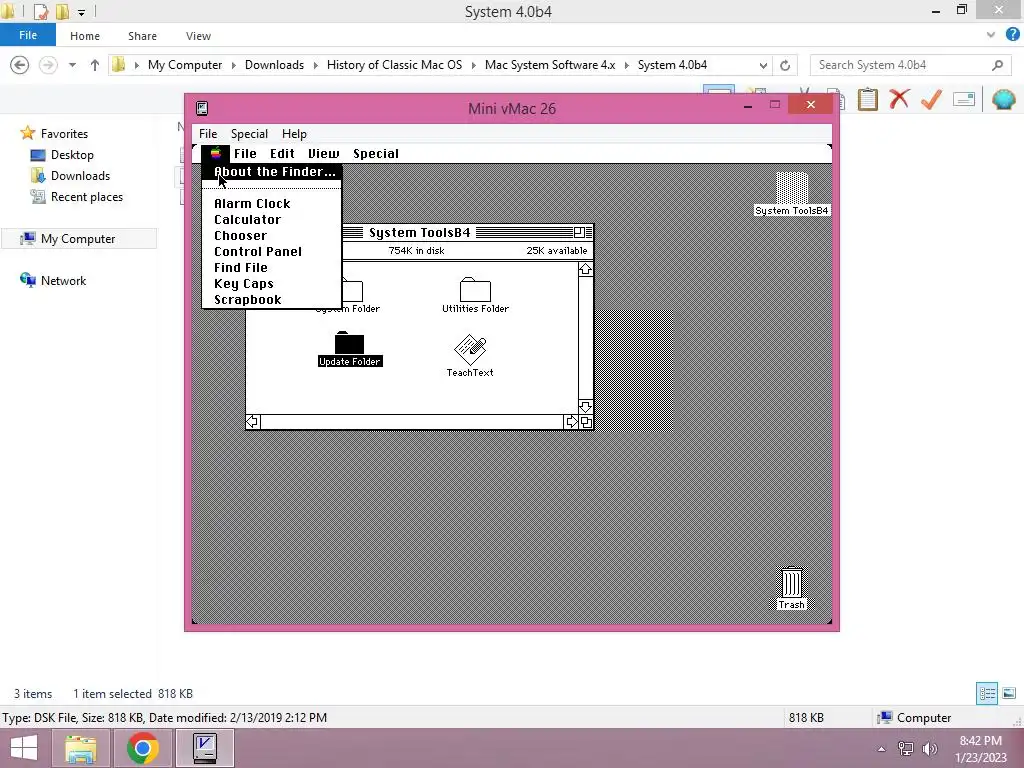Click the teal shell toolbar icon
The width and height of the screenshot is (1024, 768).
[x=1003, y=99]
